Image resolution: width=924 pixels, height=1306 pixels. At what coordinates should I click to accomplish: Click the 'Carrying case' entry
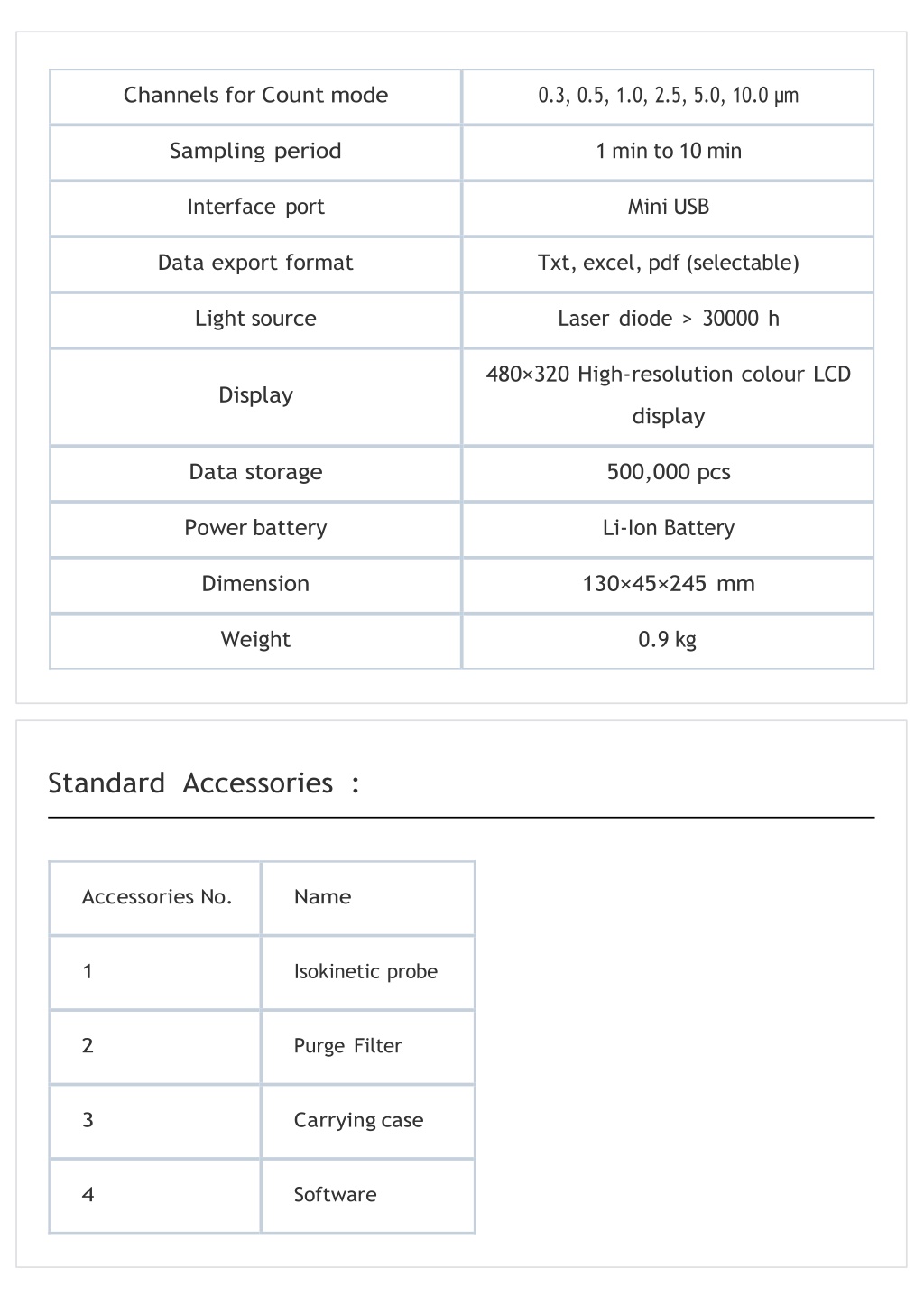coord(358,1122)
